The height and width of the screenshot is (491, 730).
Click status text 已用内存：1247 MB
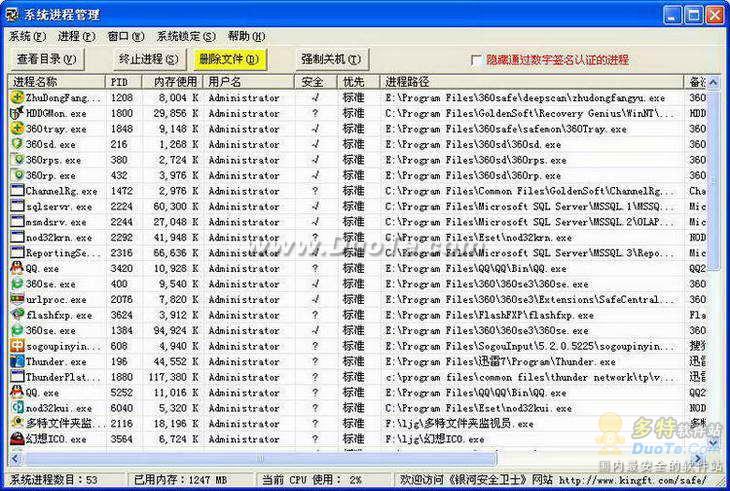click(181, 479)
